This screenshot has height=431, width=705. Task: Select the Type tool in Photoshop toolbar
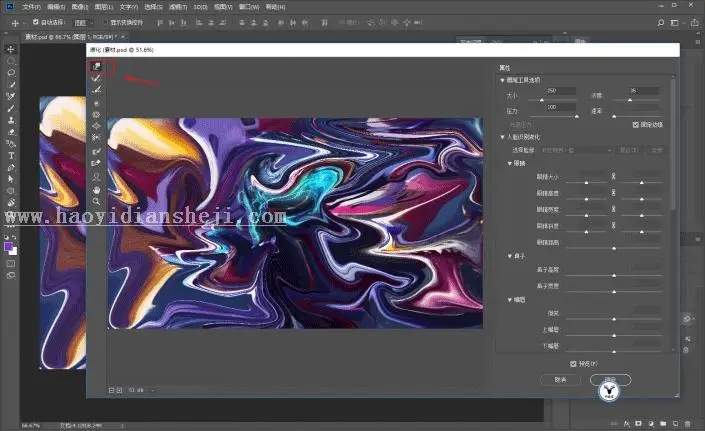11,156
